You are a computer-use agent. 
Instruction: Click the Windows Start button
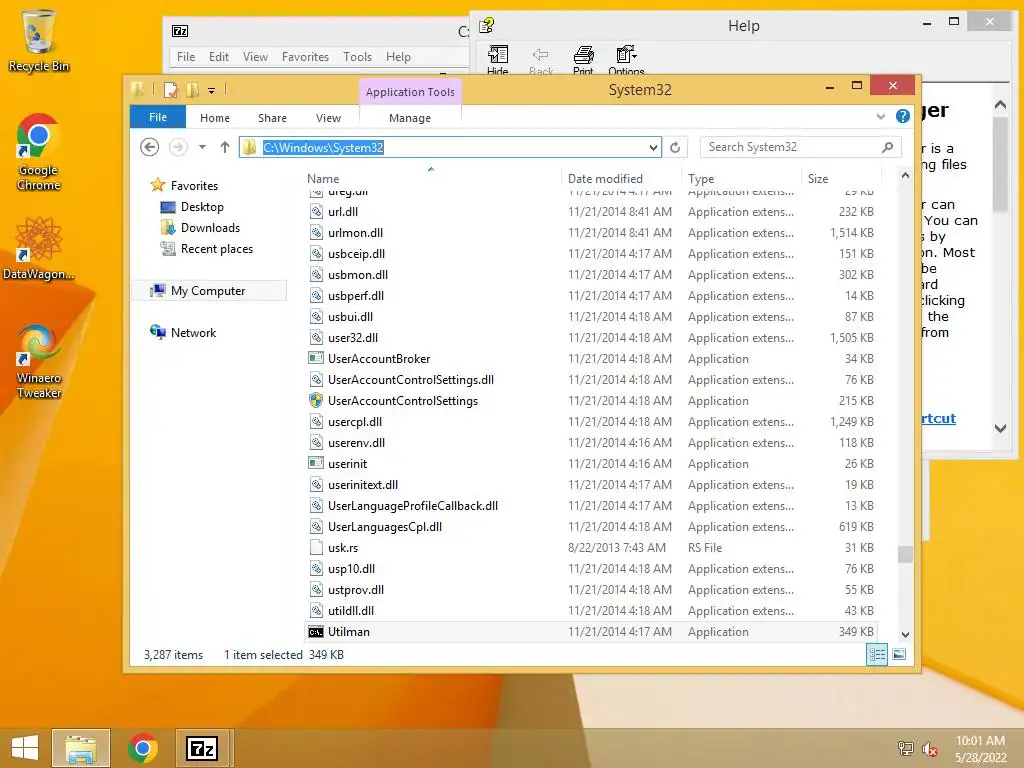[x=25, y=748]
